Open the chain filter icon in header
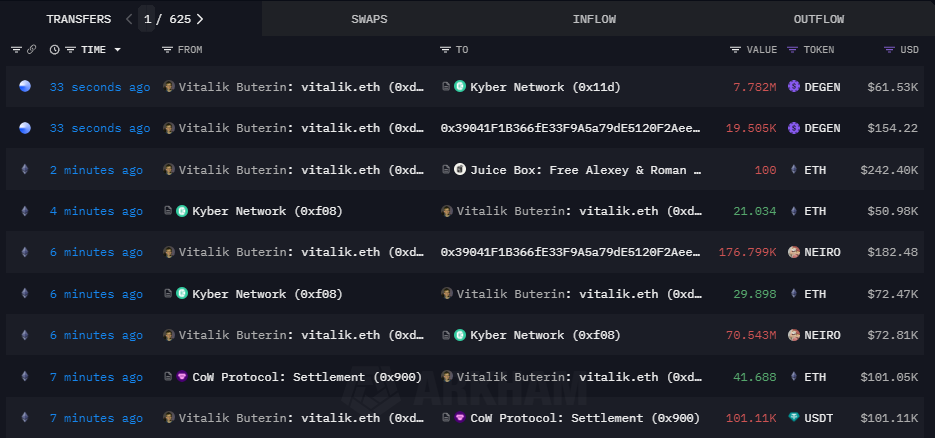The width and height of the screenshot is (935, 438). tap(16, 50)
